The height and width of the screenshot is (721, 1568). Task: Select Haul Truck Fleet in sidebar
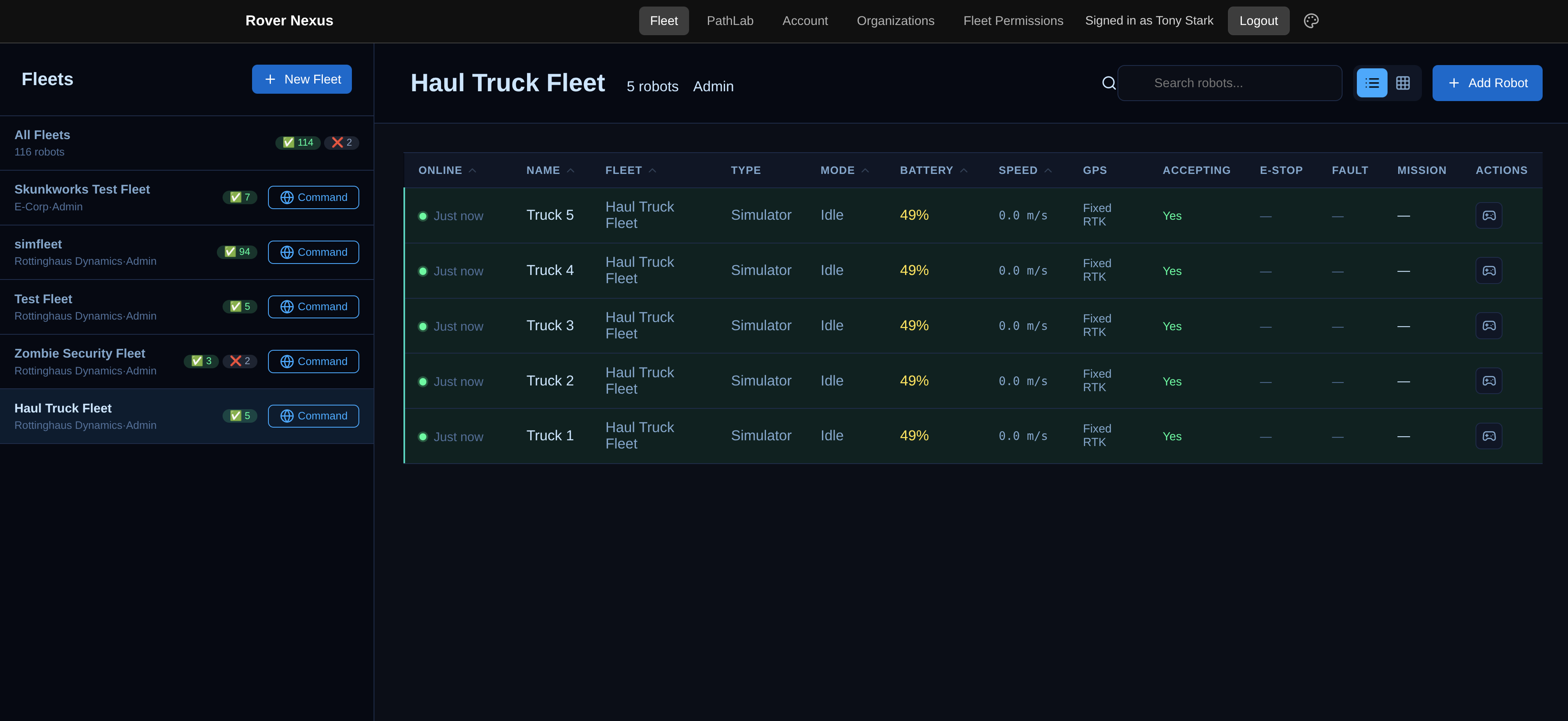tap(186, 417)
